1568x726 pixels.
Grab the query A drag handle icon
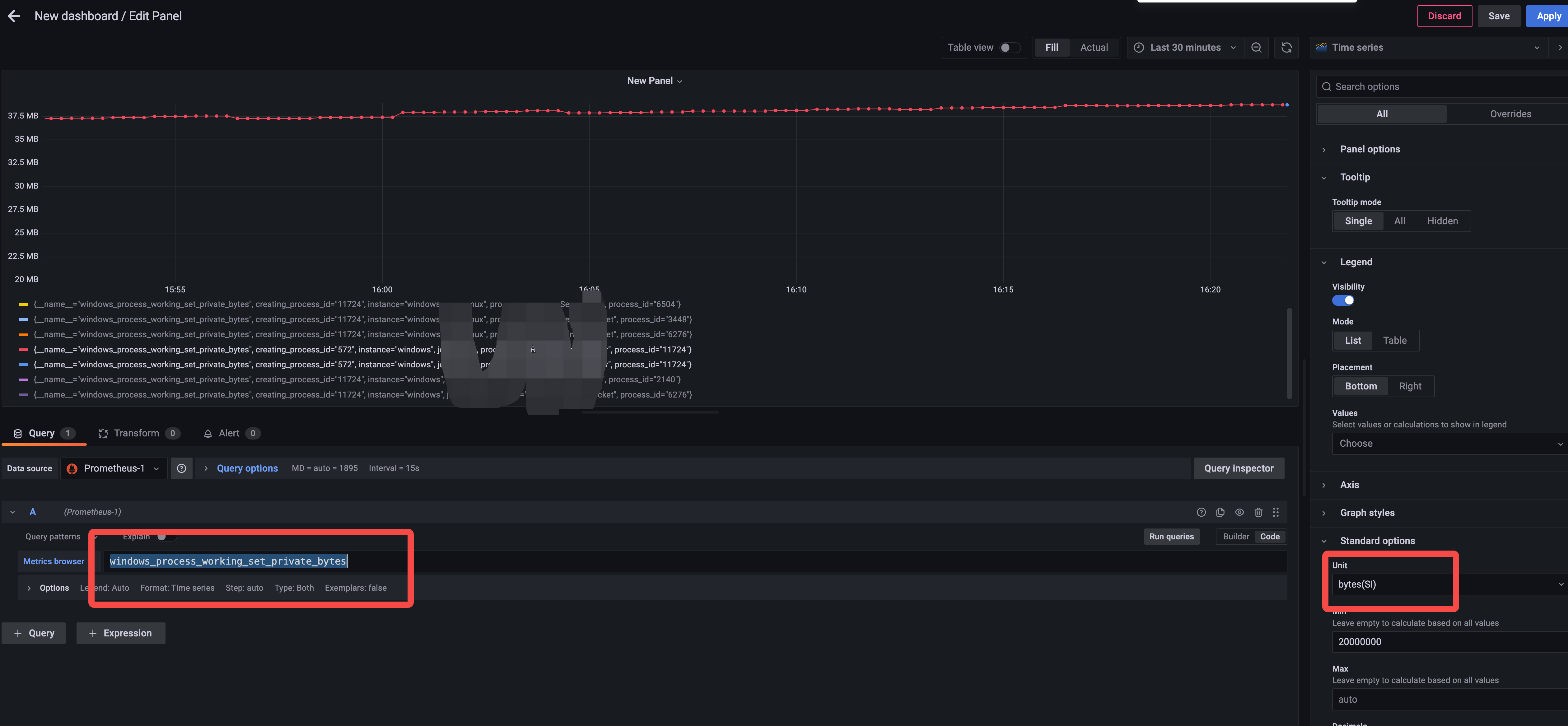click(1276, 512)
